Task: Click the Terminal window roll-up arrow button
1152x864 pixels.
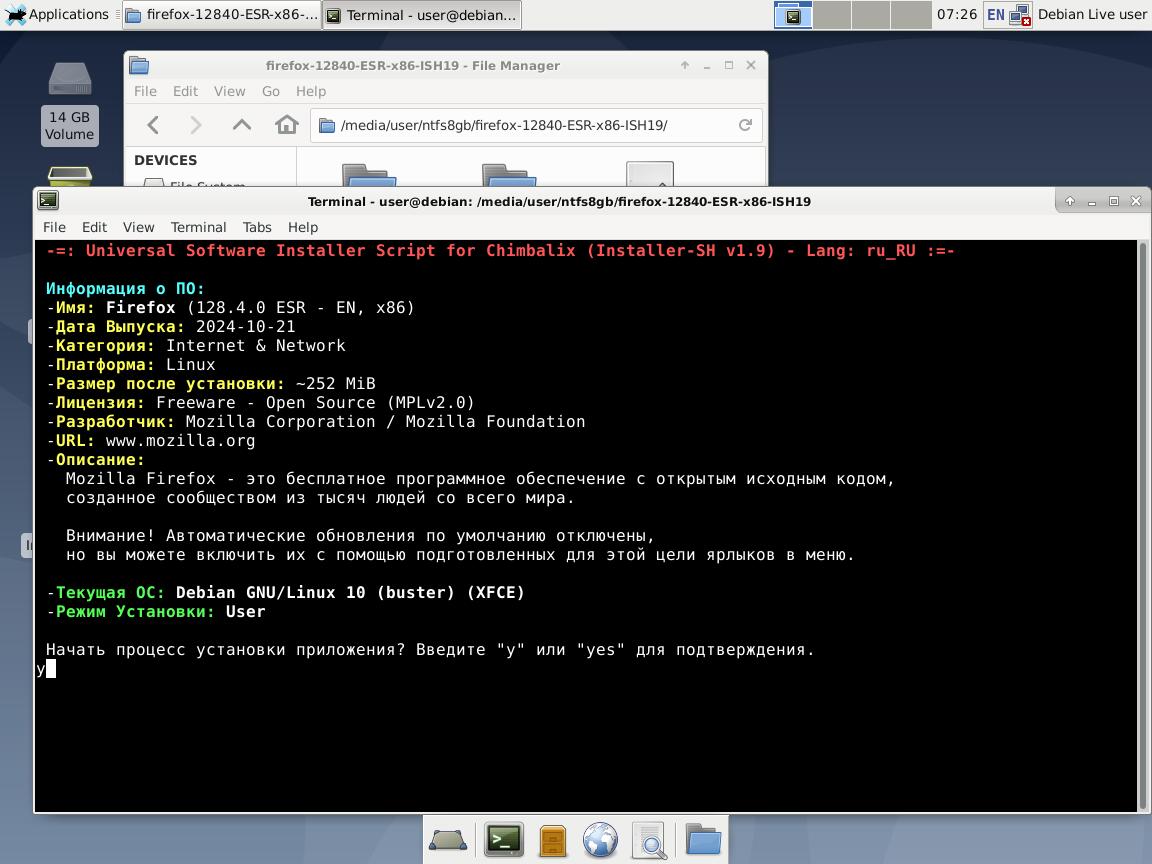Action: pos(1070,201)
